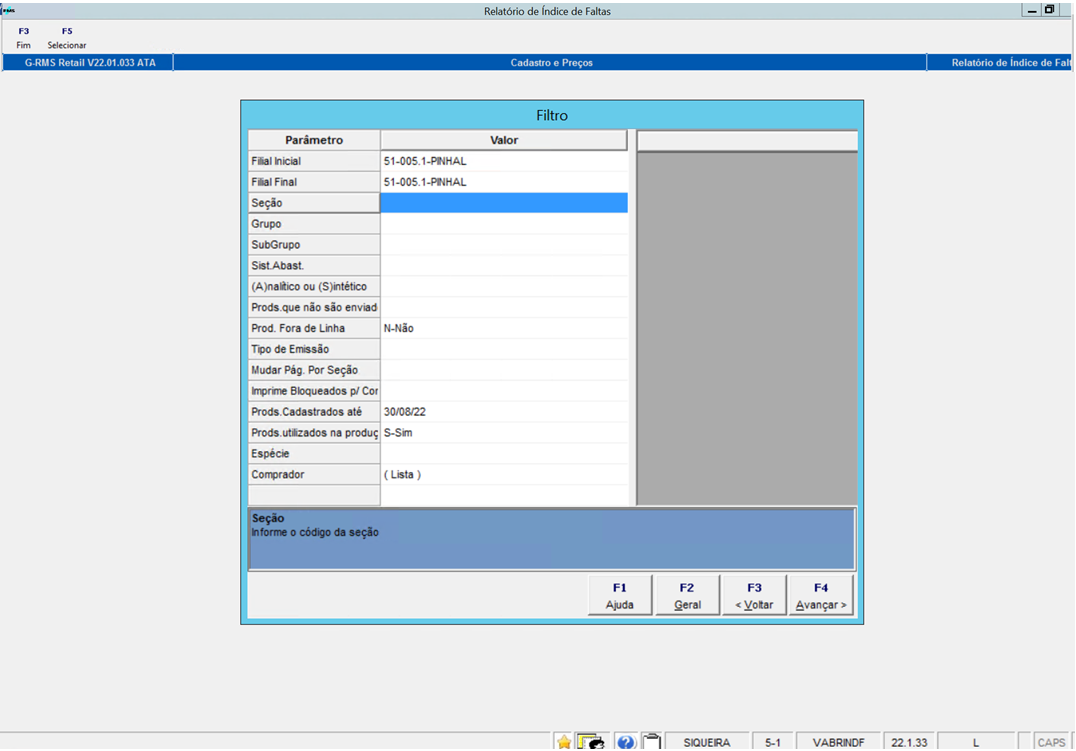The height and width of the screenshot is (751, 1076).
Task: Select the Filial Final value field
Action: coord(504,182)
